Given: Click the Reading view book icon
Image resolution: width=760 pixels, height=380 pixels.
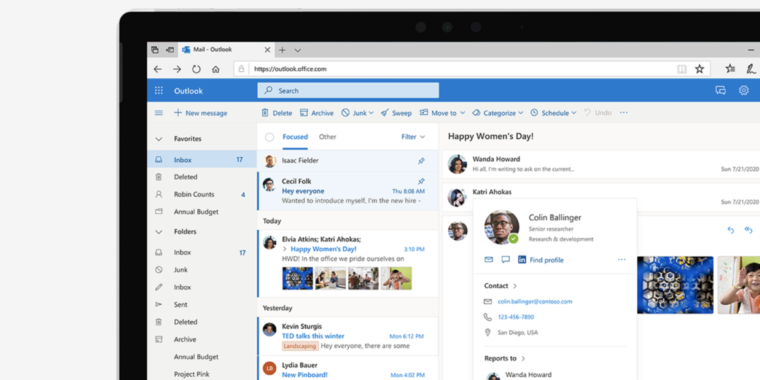Looking at the screenshot, I should pos(682,69).
